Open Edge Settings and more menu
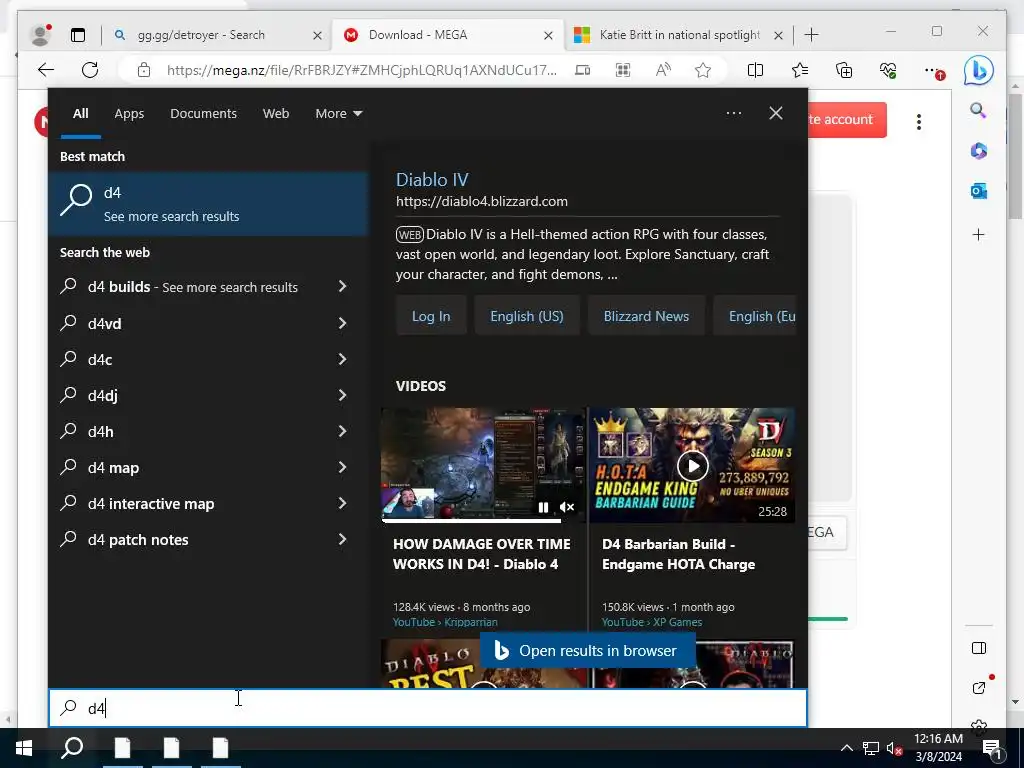This screenshot has height=768, width=1024. 933,71
